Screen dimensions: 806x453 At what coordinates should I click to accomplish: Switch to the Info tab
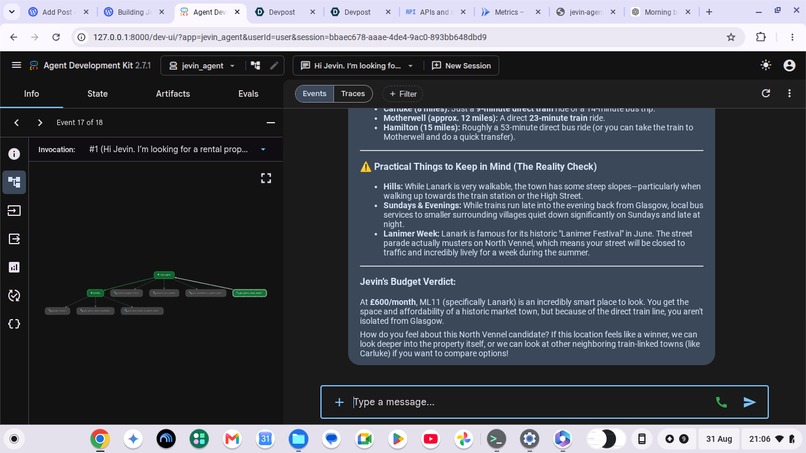(x=31, y=94)
